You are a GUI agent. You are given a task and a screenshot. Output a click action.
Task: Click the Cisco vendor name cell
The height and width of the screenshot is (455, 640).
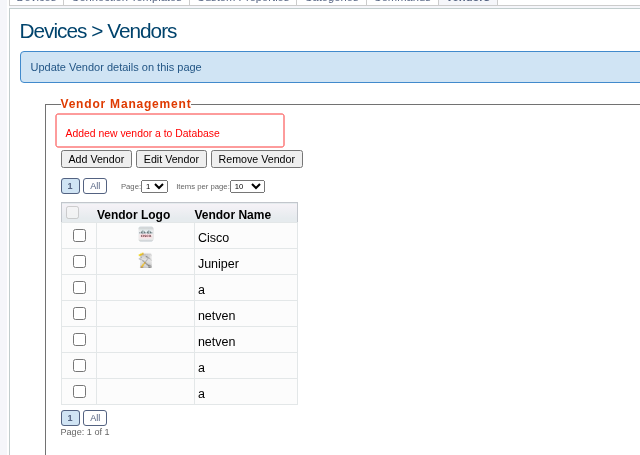(246, 237)
